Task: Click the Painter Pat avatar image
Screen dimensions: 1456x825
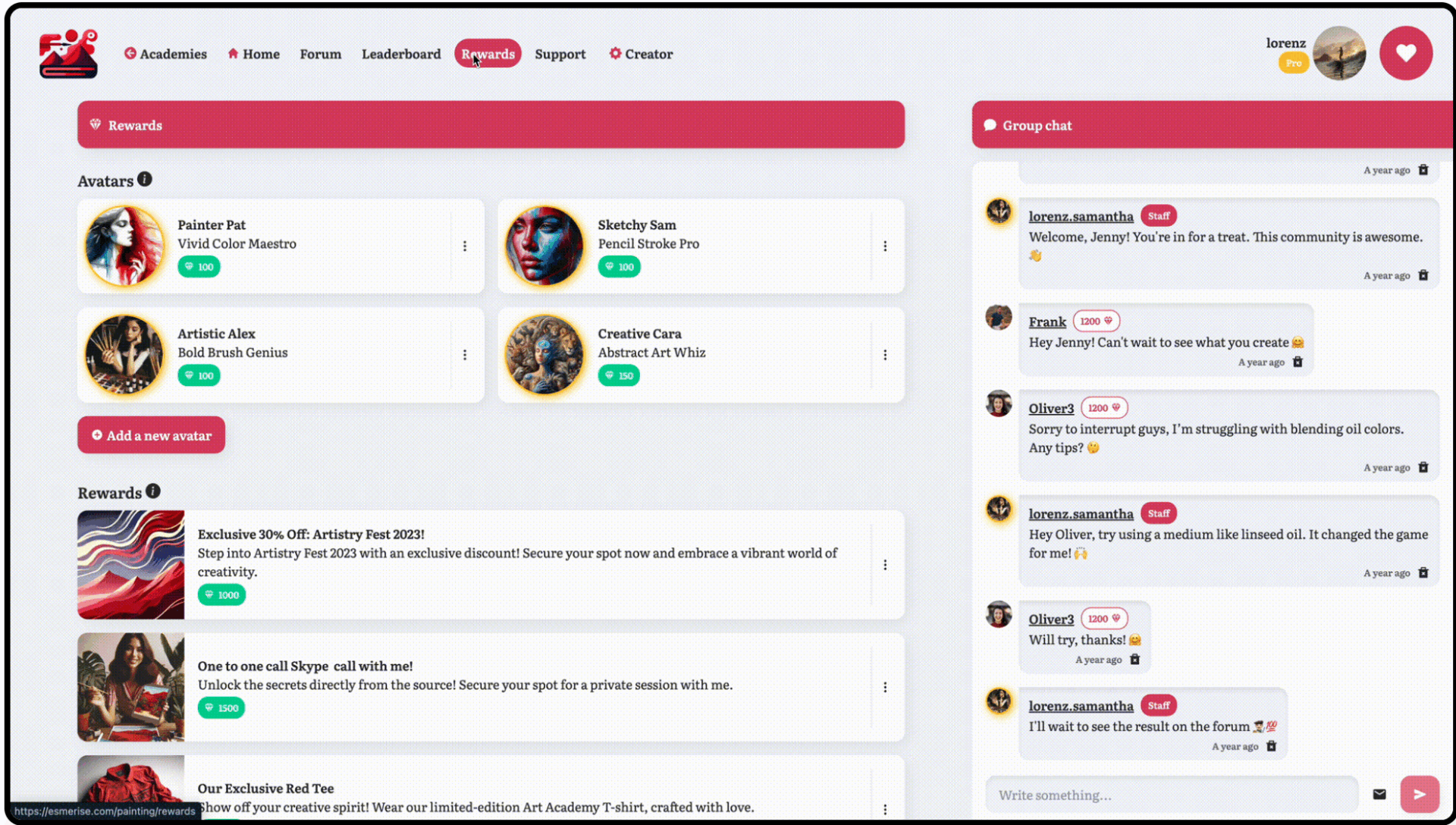Action: tap(124, 246)
